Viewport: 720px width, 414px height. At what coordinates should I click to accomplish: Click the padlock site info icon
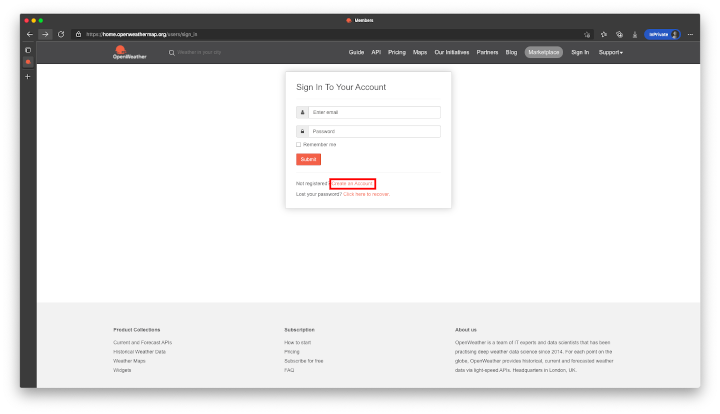point(79,34)
